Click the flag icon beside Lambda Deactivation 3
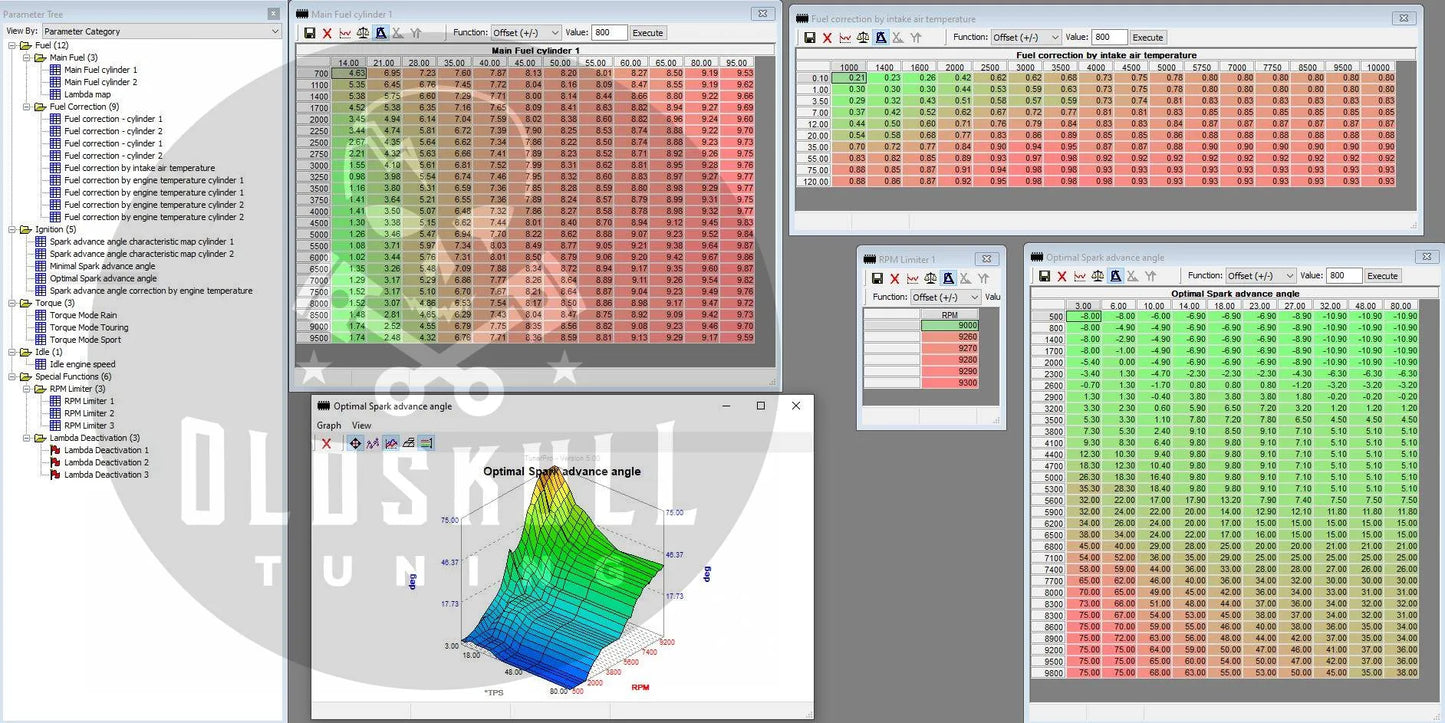The height and width of the screenshot is (723, 1445). click(x=55, y=475)
